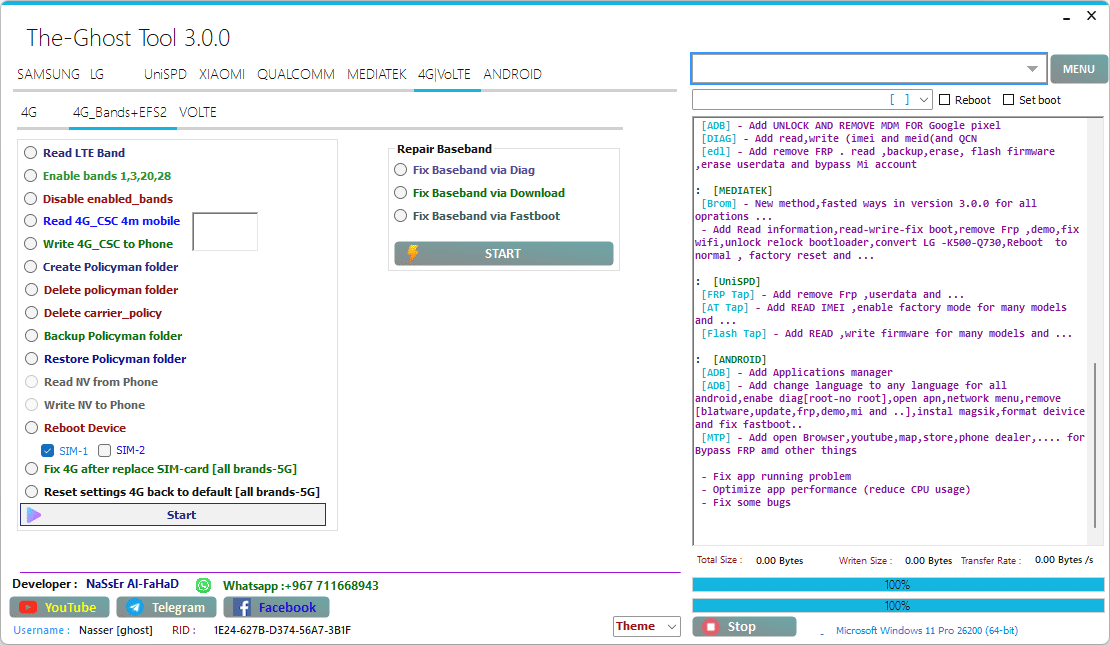Switch to the VOLTE sub-tab
1110x645 pixels.
(198, 113)
